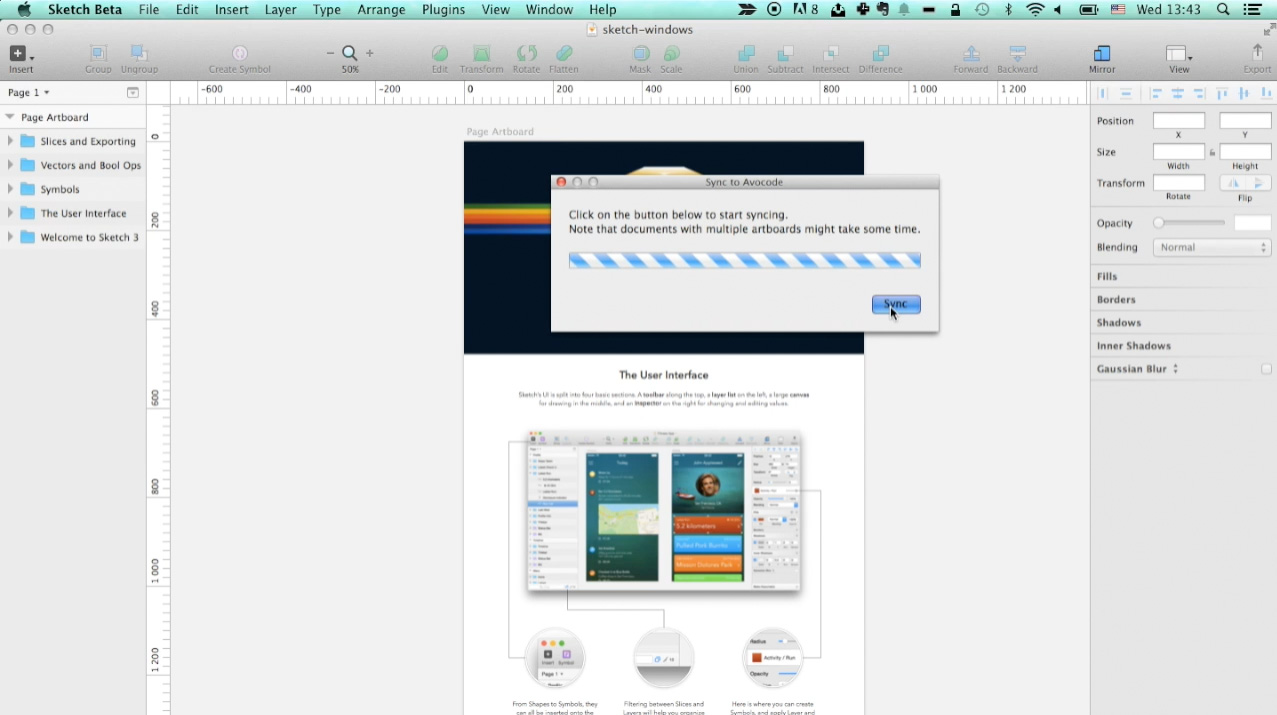Open the Window menu
Screen dimensions: 1277x715
click(549, 9)
